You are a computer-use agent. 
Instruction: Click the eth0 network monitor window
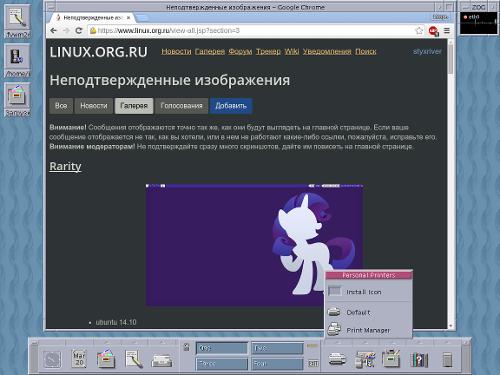(478, 23)
